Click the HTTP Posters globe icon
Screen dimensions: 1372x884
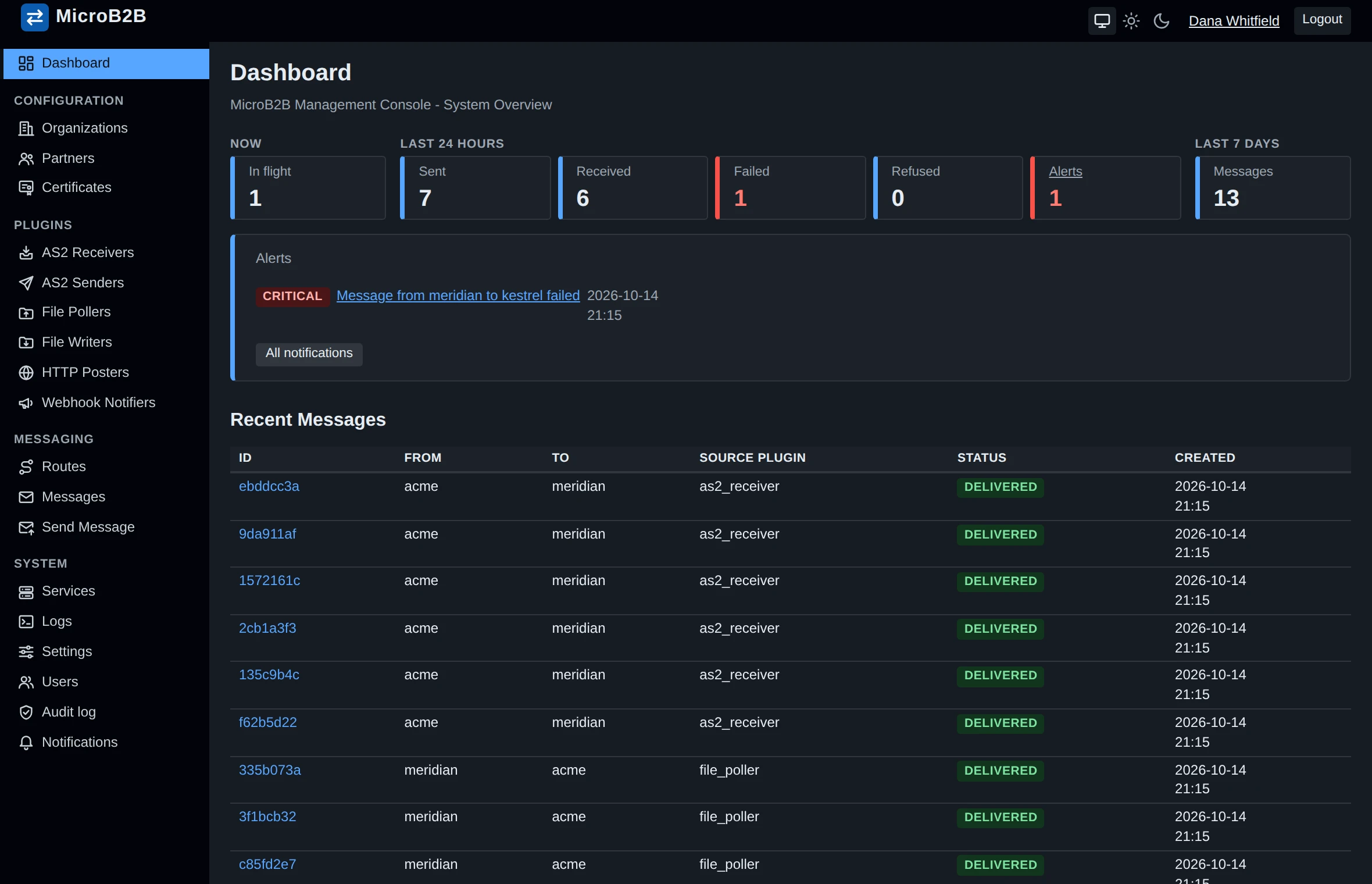pyautogui.click(x=26, y=373)
